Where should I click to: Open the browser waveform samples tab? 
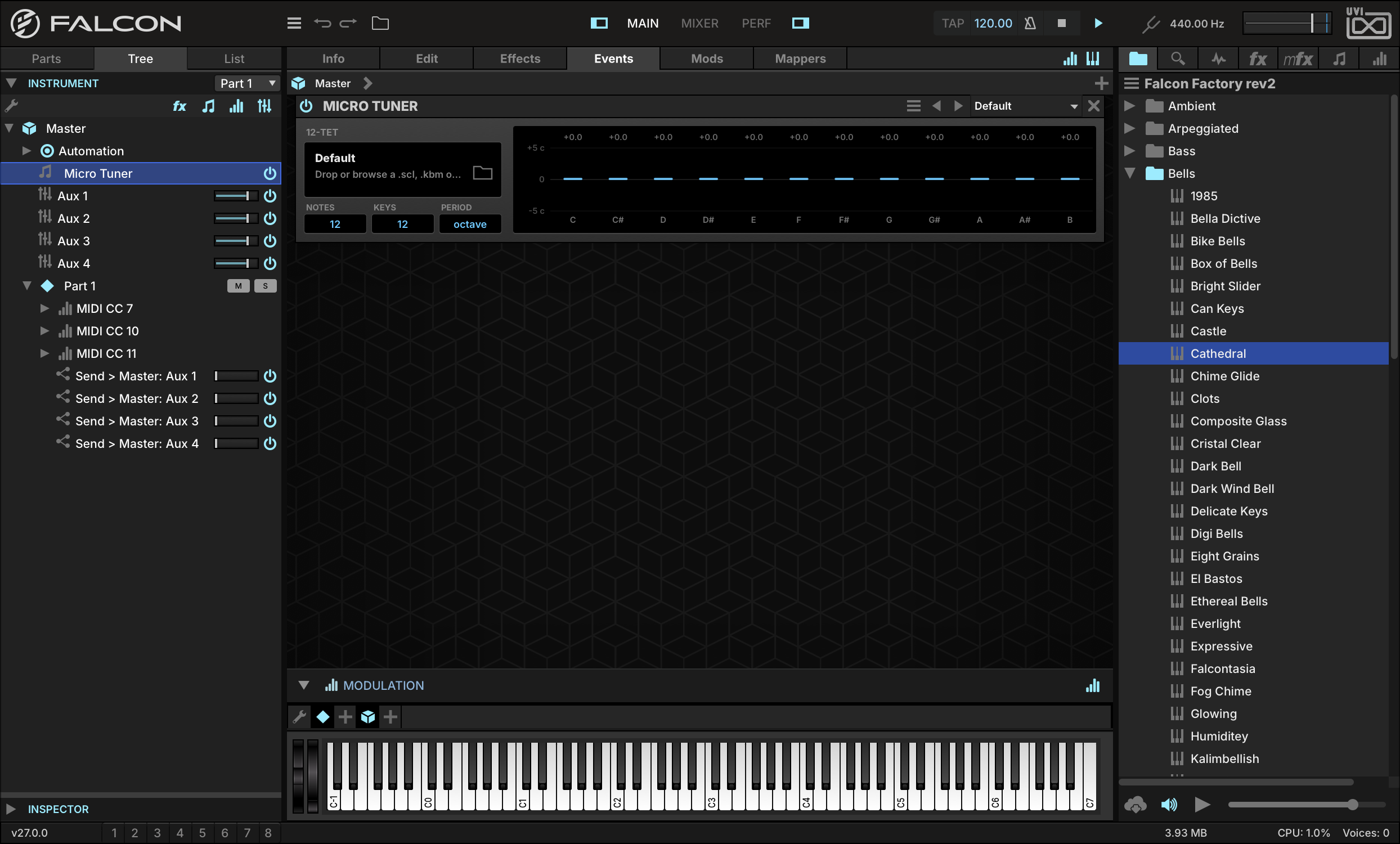point(1218,59)
